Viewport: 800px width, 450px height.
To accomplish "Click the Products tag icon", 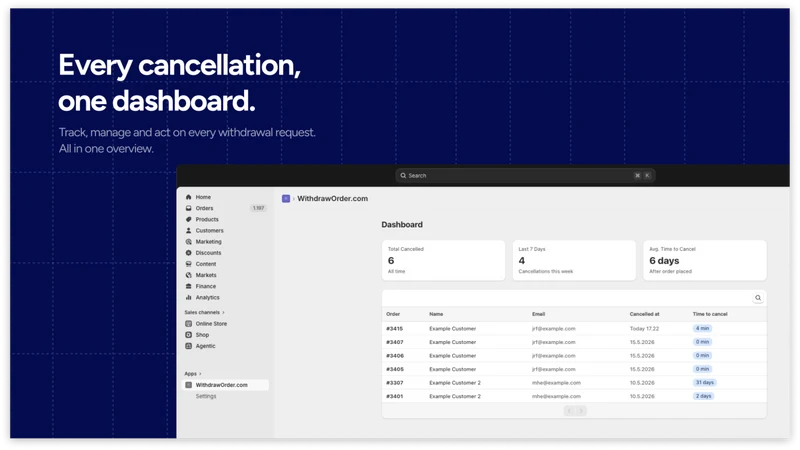I will [x=188, y=219].
